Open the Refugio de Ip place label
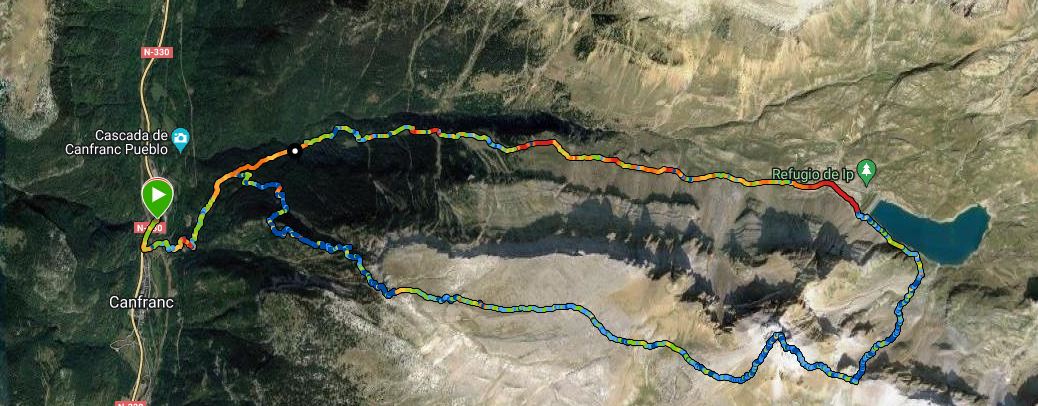The width and height of the screenshot is (1038, 406). click(814, 174)
